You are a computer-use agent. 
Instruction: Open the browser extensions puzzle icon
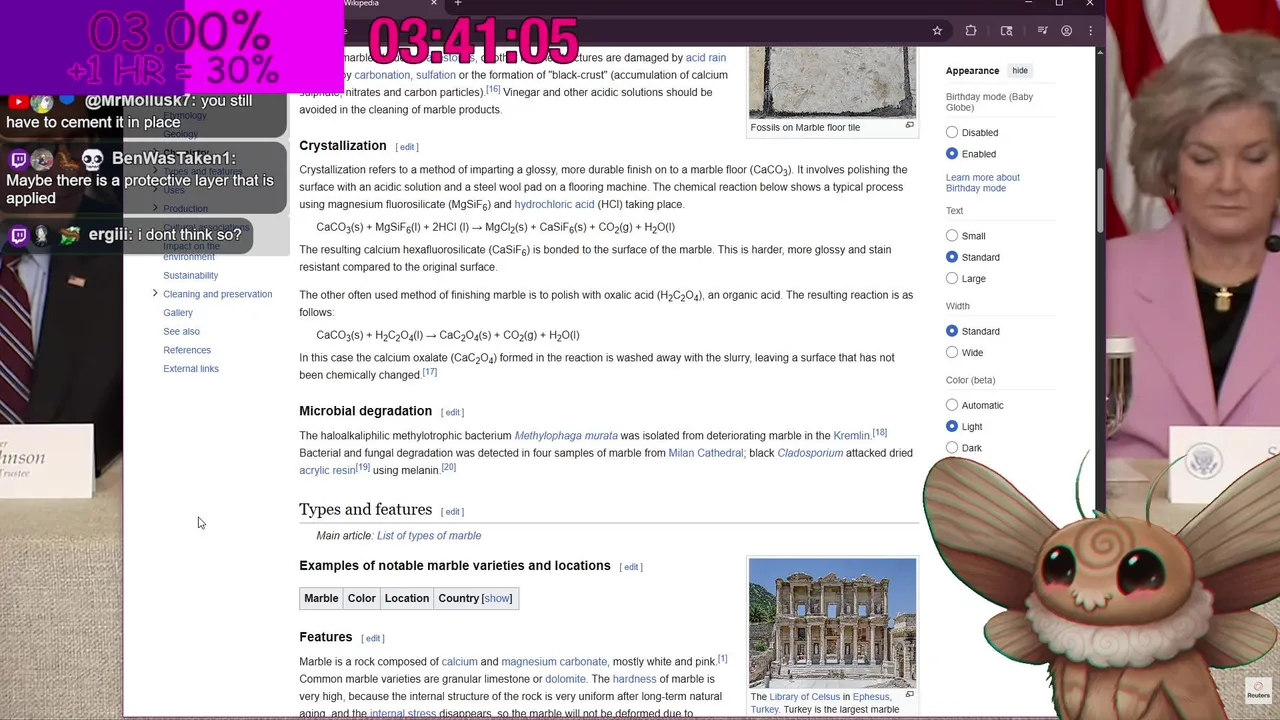(x=970, y=31)
